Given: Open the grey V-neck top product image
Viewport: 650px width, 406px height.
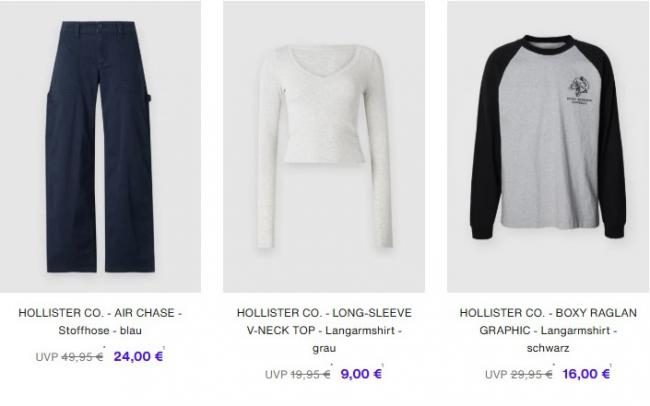Looking at the screenshot, I should (x=324, y=147).
